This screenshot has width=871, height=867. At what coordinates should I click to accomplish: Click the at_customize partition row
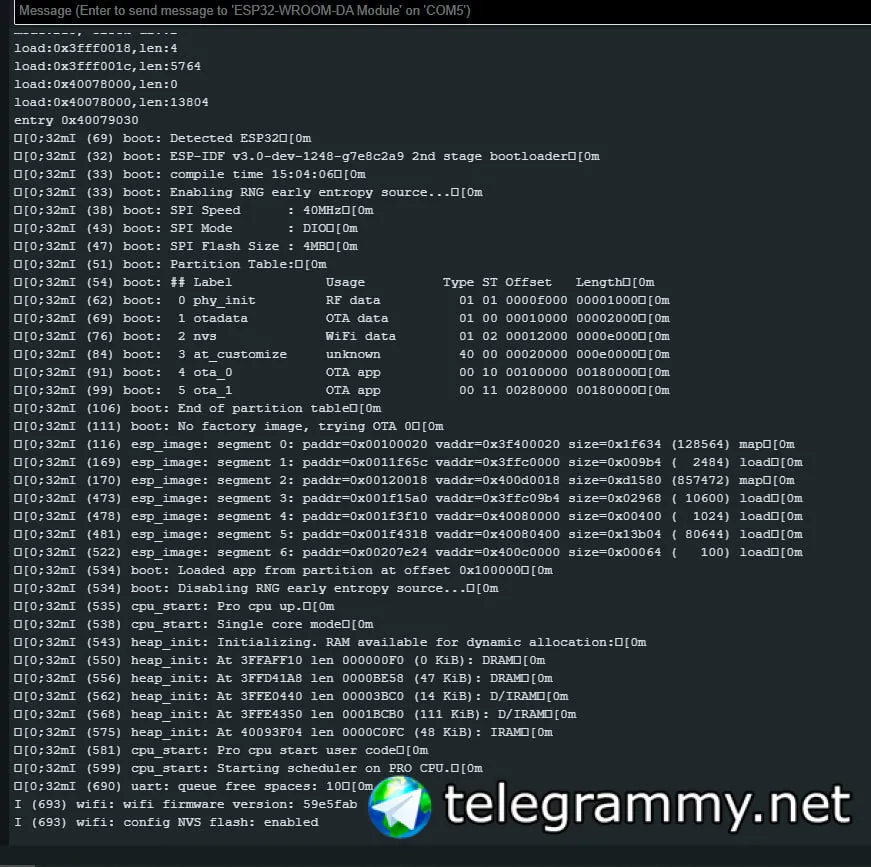click(342, 354)
